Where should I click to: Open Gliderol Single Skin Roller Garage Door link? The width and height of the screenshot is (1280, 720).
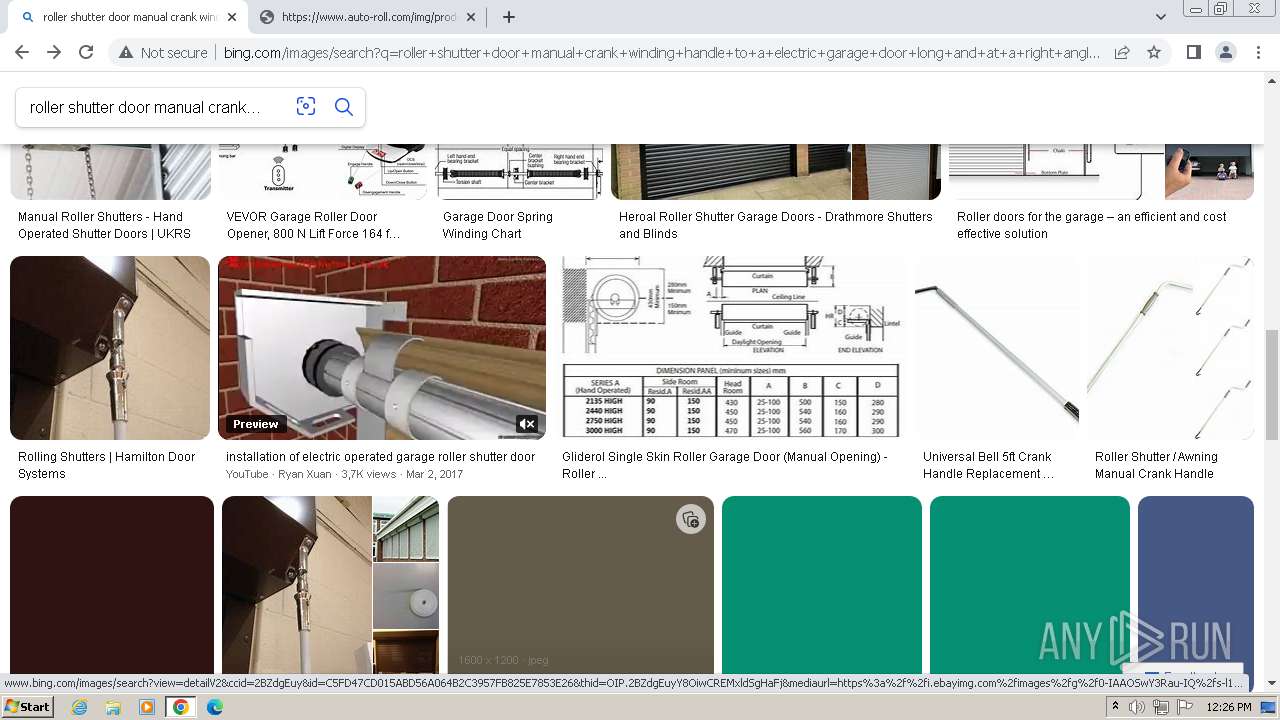(x=724, y=465)
